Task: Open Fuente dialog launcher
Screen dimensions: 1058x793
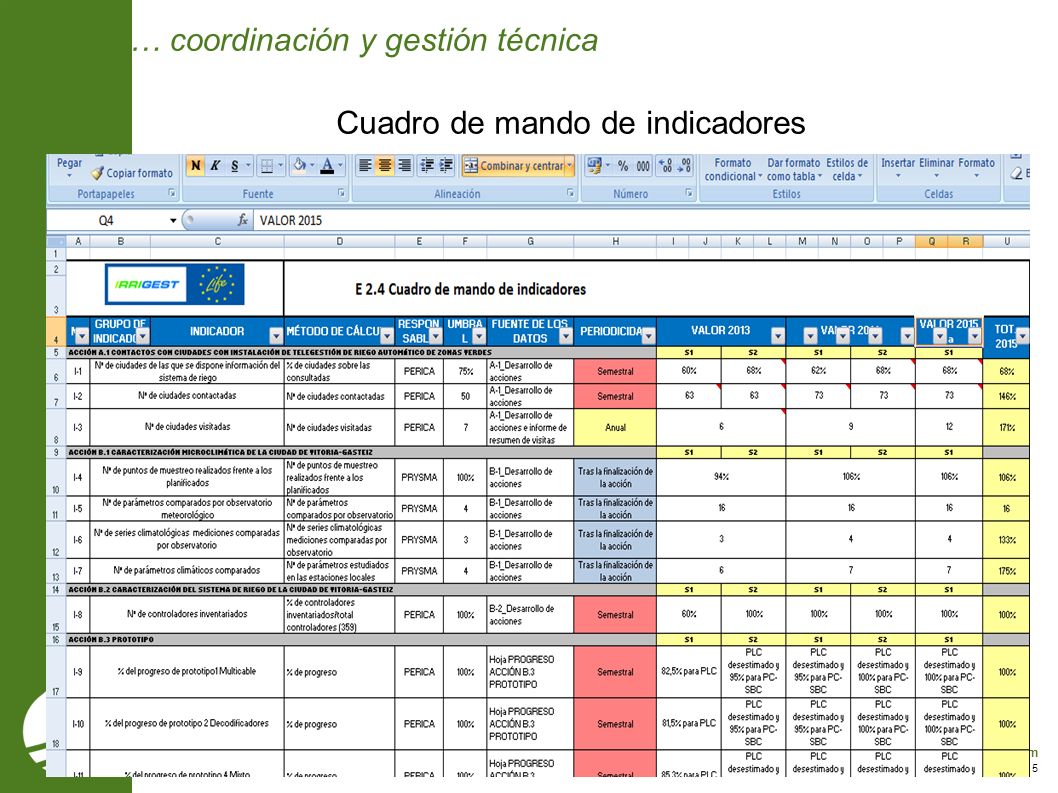Action: [341, 193]
